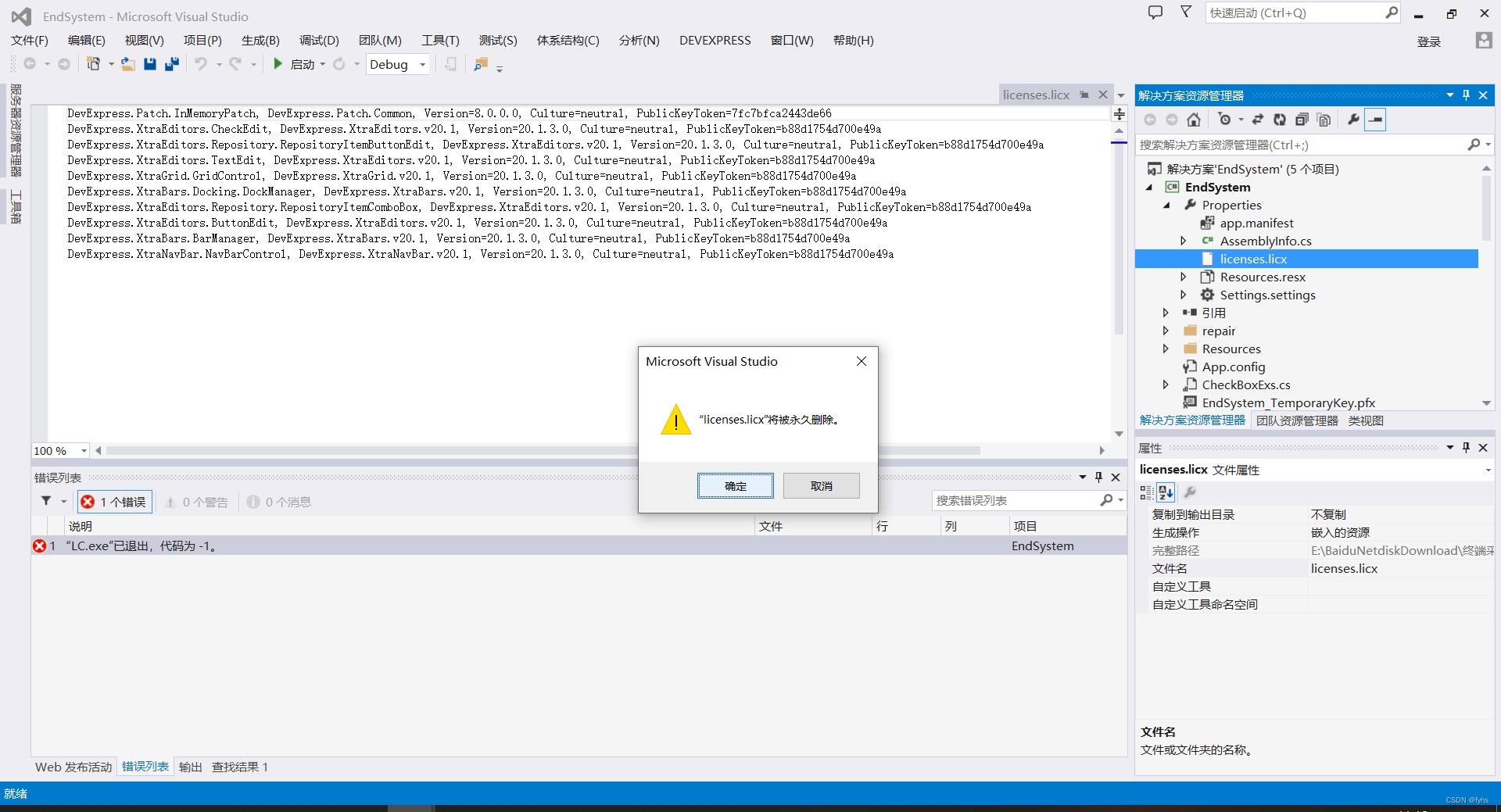
Task: Click 取消 to cancel deletion
Action: click(x=822, y=486)
